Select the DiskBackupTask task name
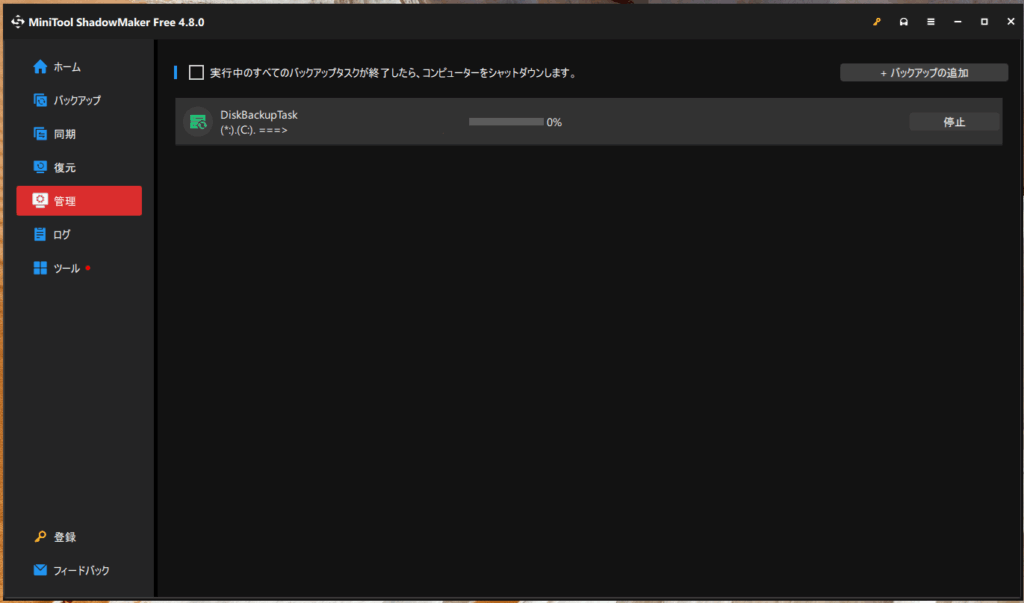This screenshot has height=603, width=1024. (259, 115)
